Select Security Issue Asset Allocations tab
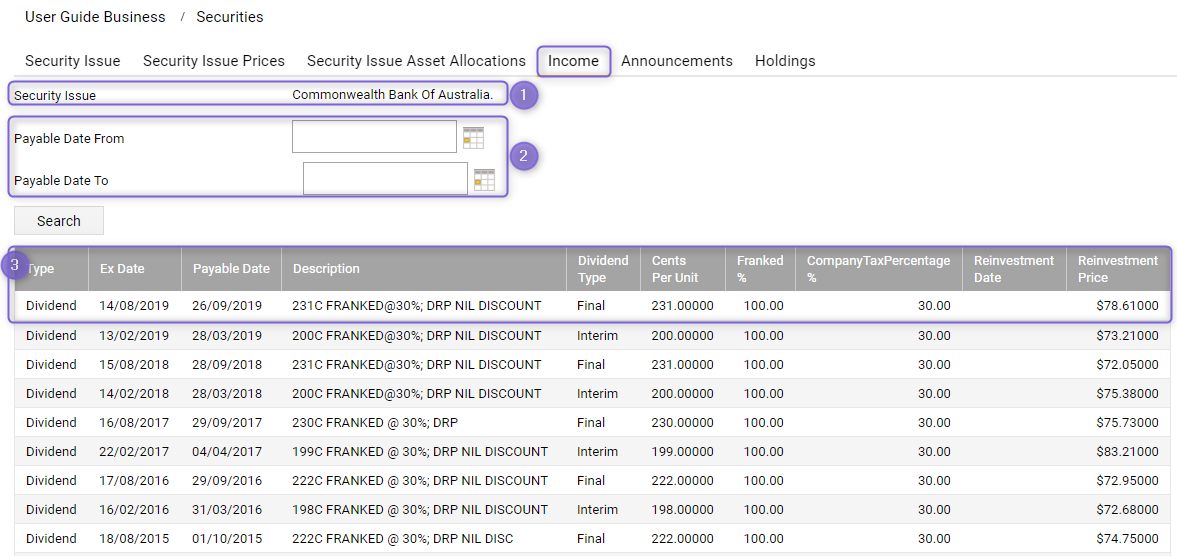This screenshot has width=1177, height=556. 417,61
